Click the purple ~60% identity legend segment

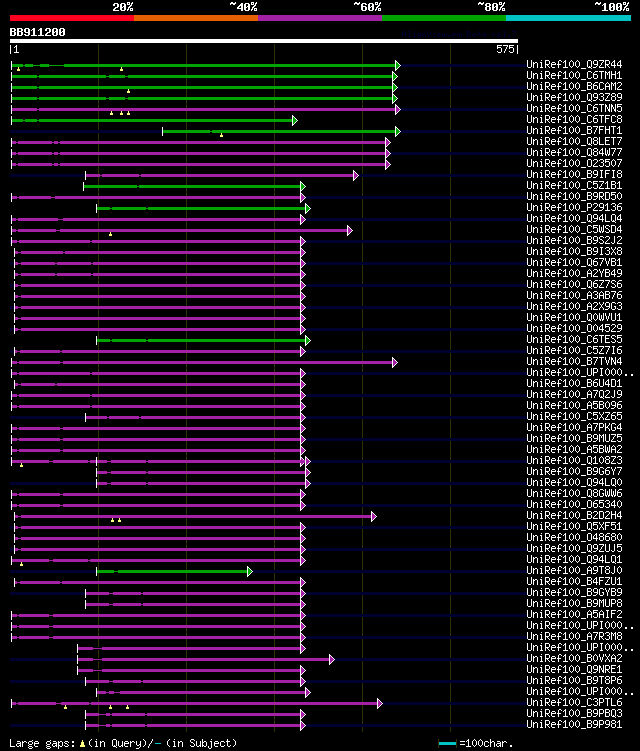pyautogui.click(x=320, y=18)
